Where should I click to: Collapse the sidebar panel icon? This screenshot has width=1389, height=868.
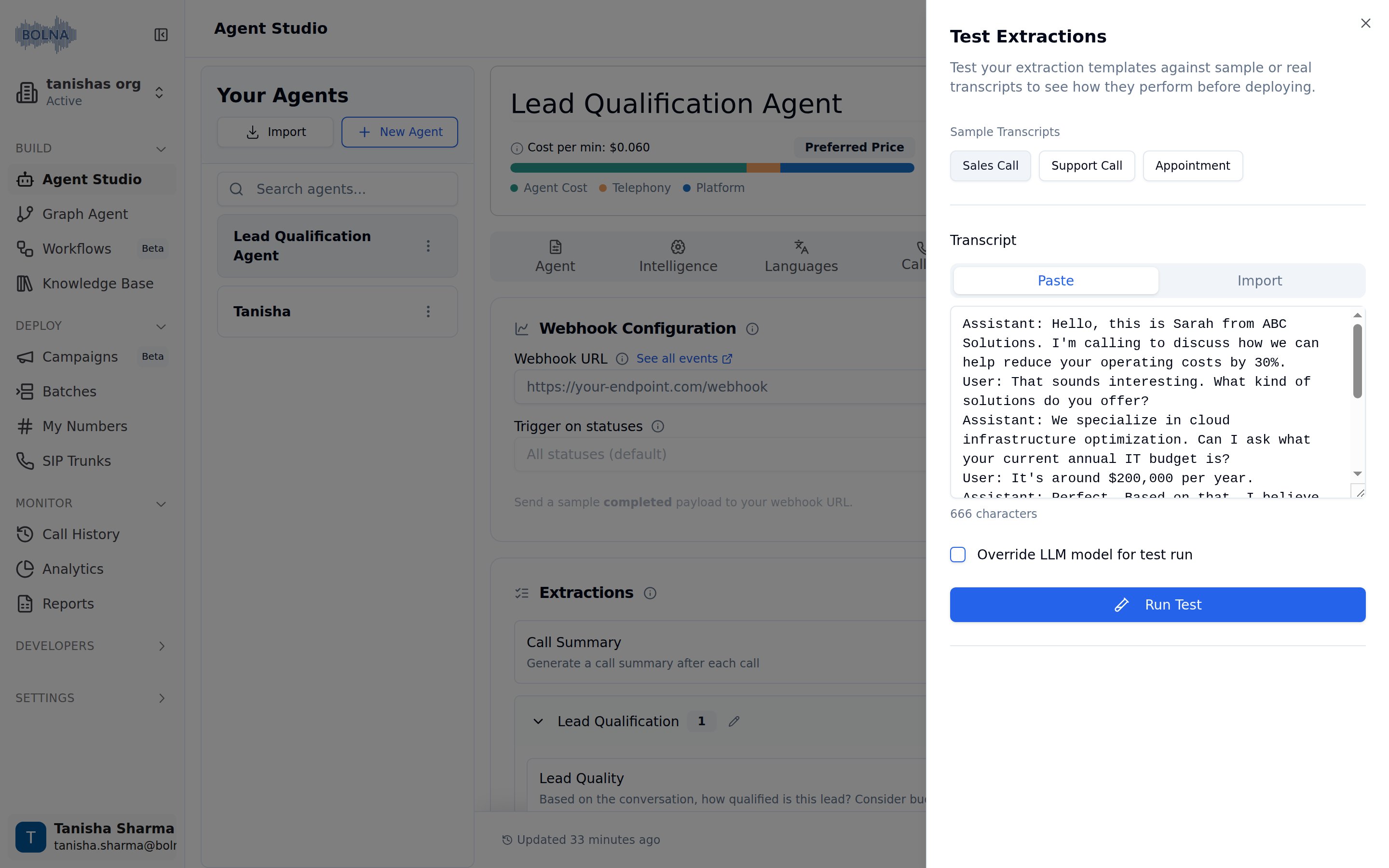click(161, 35)
